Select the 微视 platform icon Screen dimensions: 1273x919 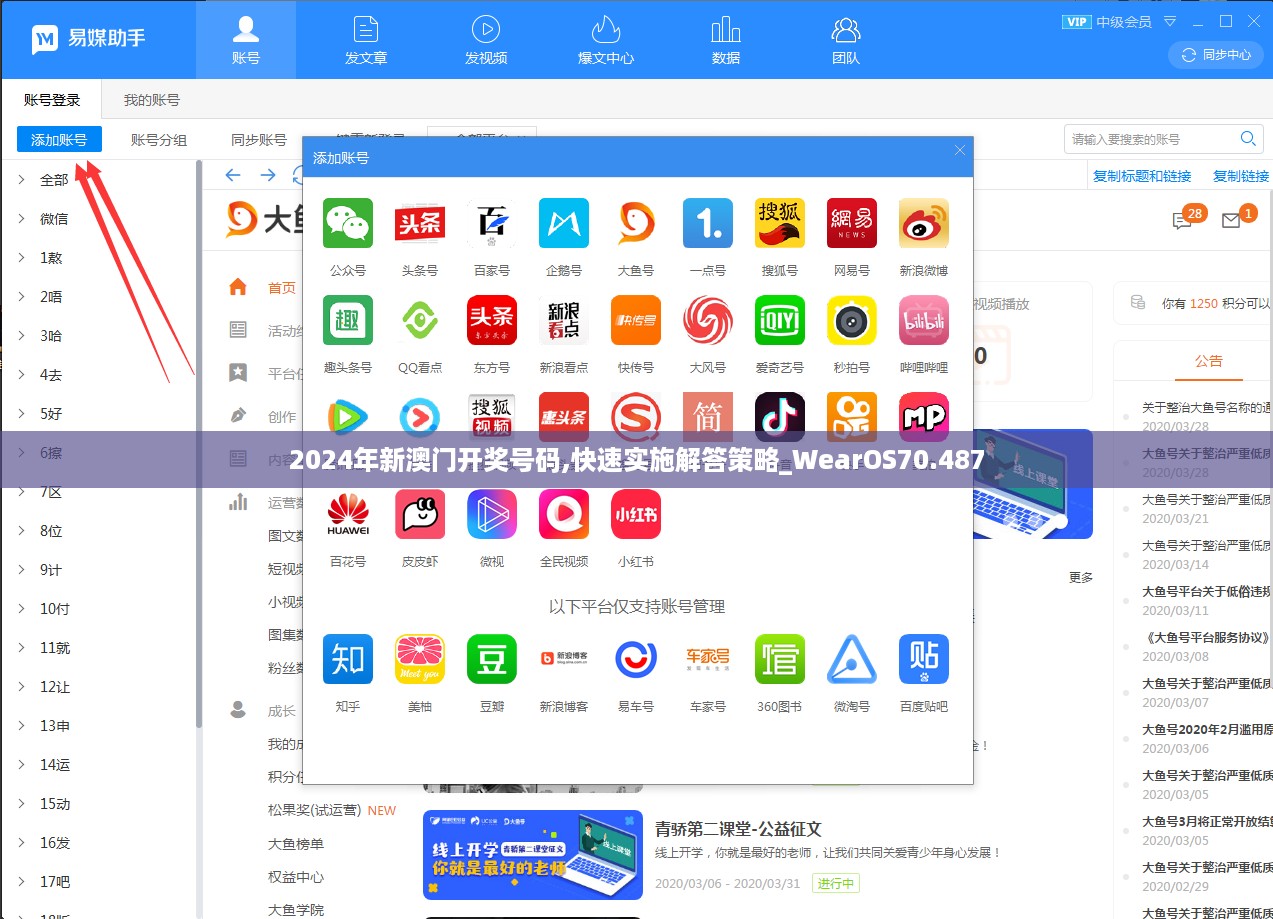(x=492, y=514)
